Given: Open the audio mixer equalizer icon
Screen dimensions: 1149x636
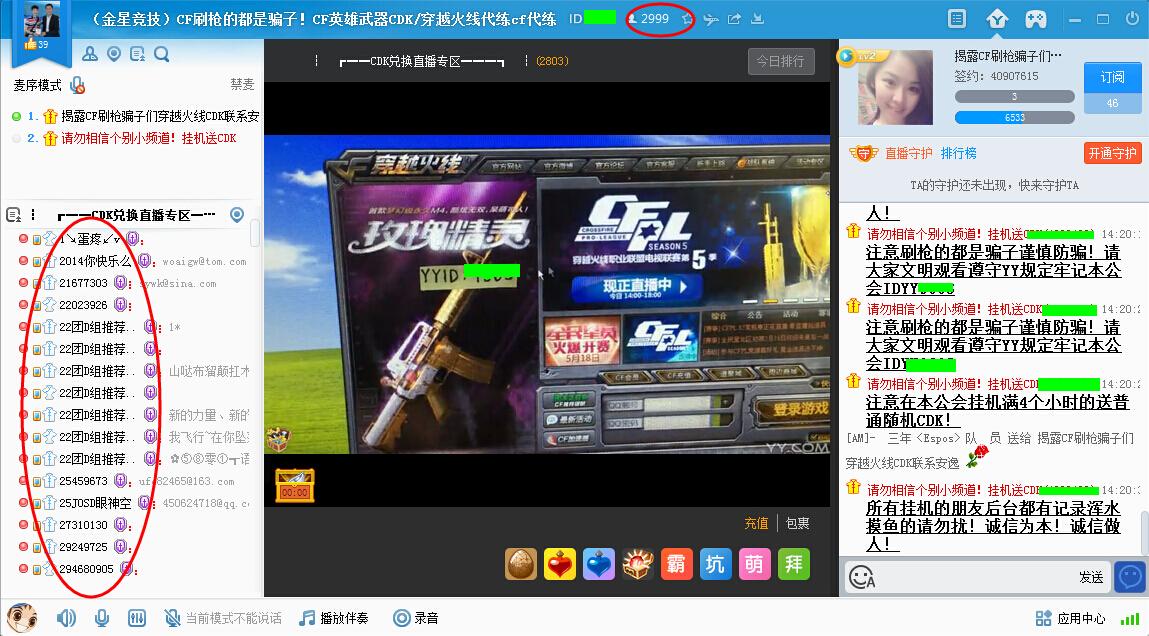Looking at the screenshot, I should coord(137,618).
